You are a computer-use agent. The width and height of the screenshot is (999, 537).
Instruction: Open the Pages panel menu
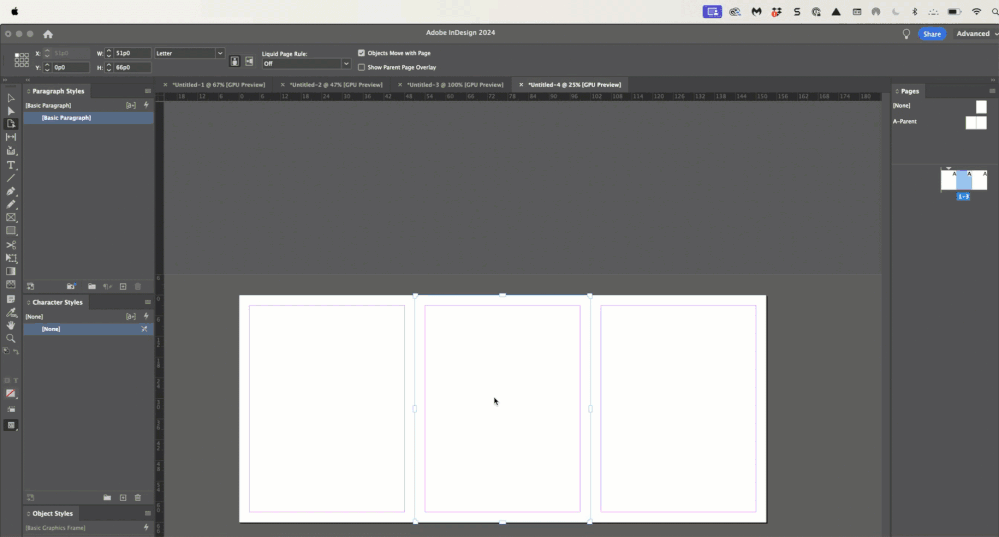pos(992,91)
